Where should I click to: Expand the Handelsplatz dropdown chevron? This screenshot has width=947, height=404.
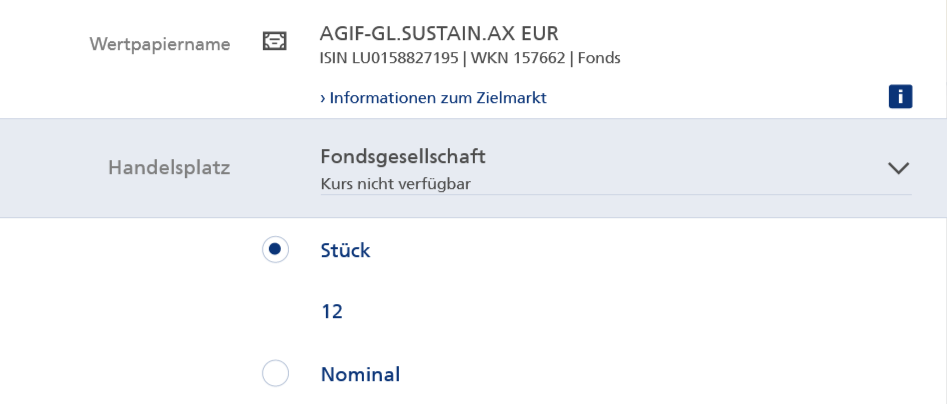click(899, 168)
